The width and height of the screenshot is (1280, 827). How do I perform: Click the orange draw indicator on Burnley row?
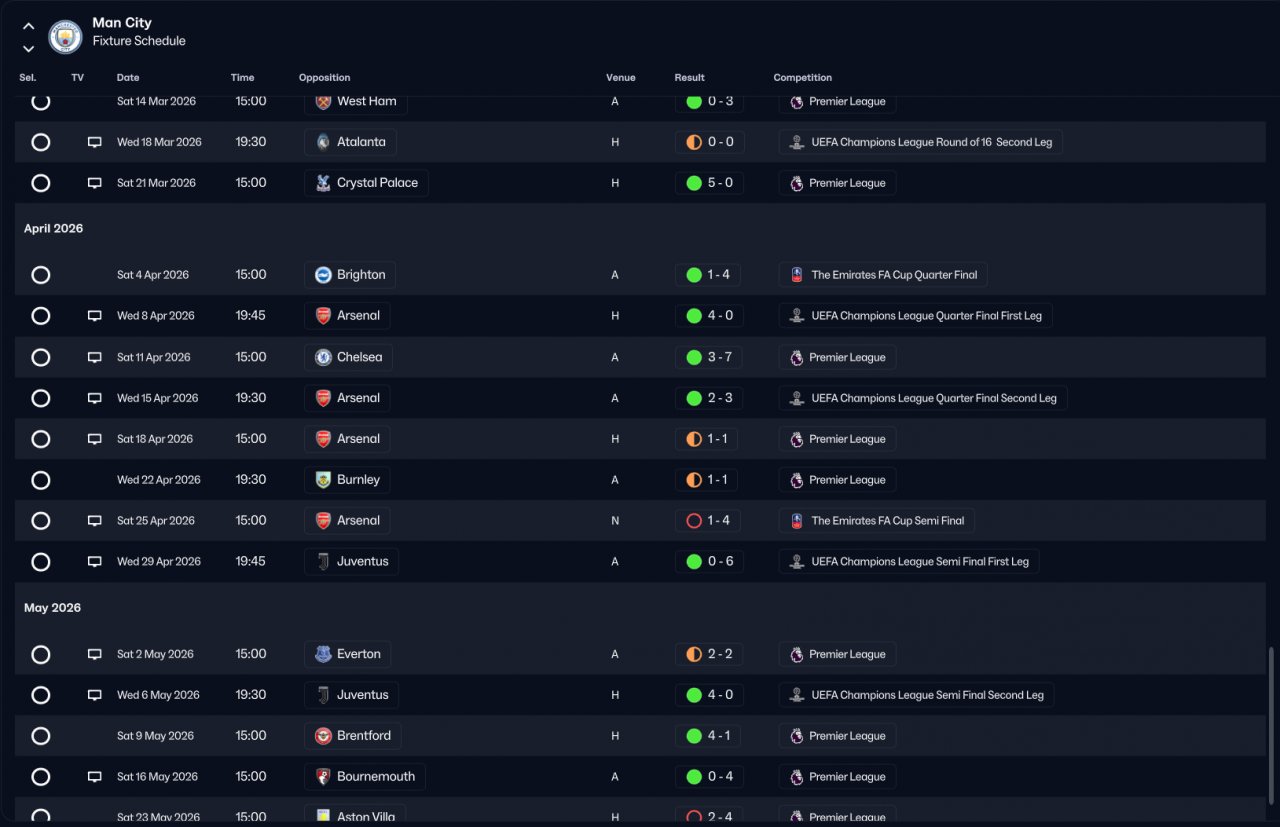pyautogui.click(x=694, y=480)
